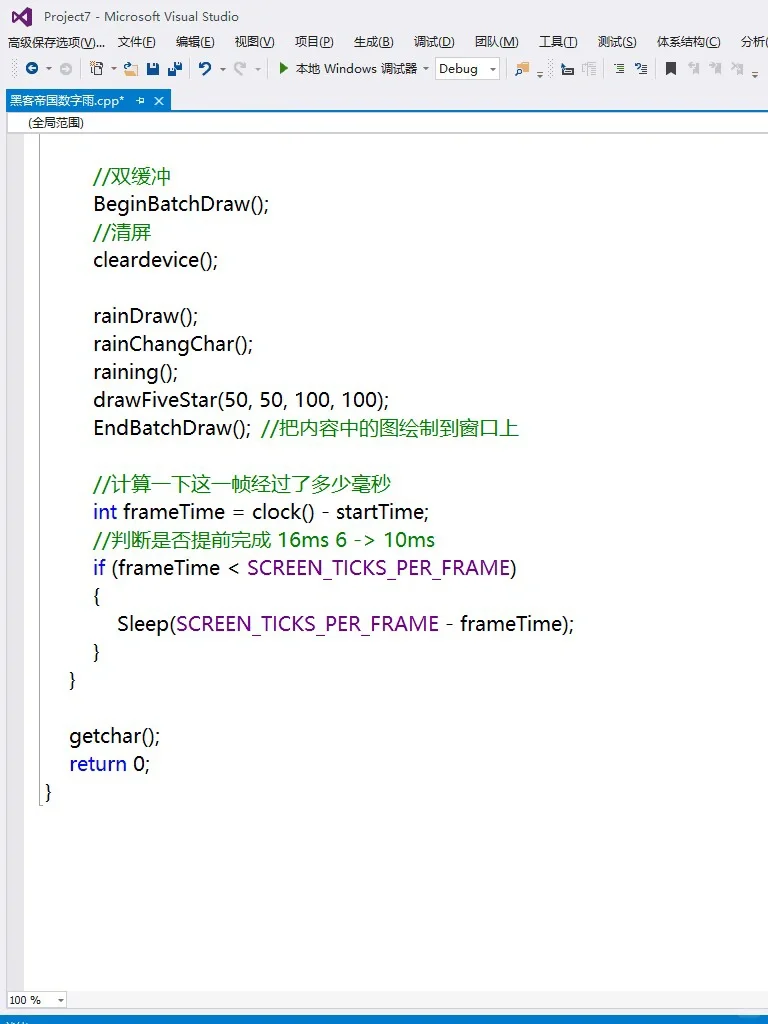Viewport: 768px width, 1024px height.
Task: Pin the 黑客帝国数字雨.cpp tab
Action: click(140, 101)
